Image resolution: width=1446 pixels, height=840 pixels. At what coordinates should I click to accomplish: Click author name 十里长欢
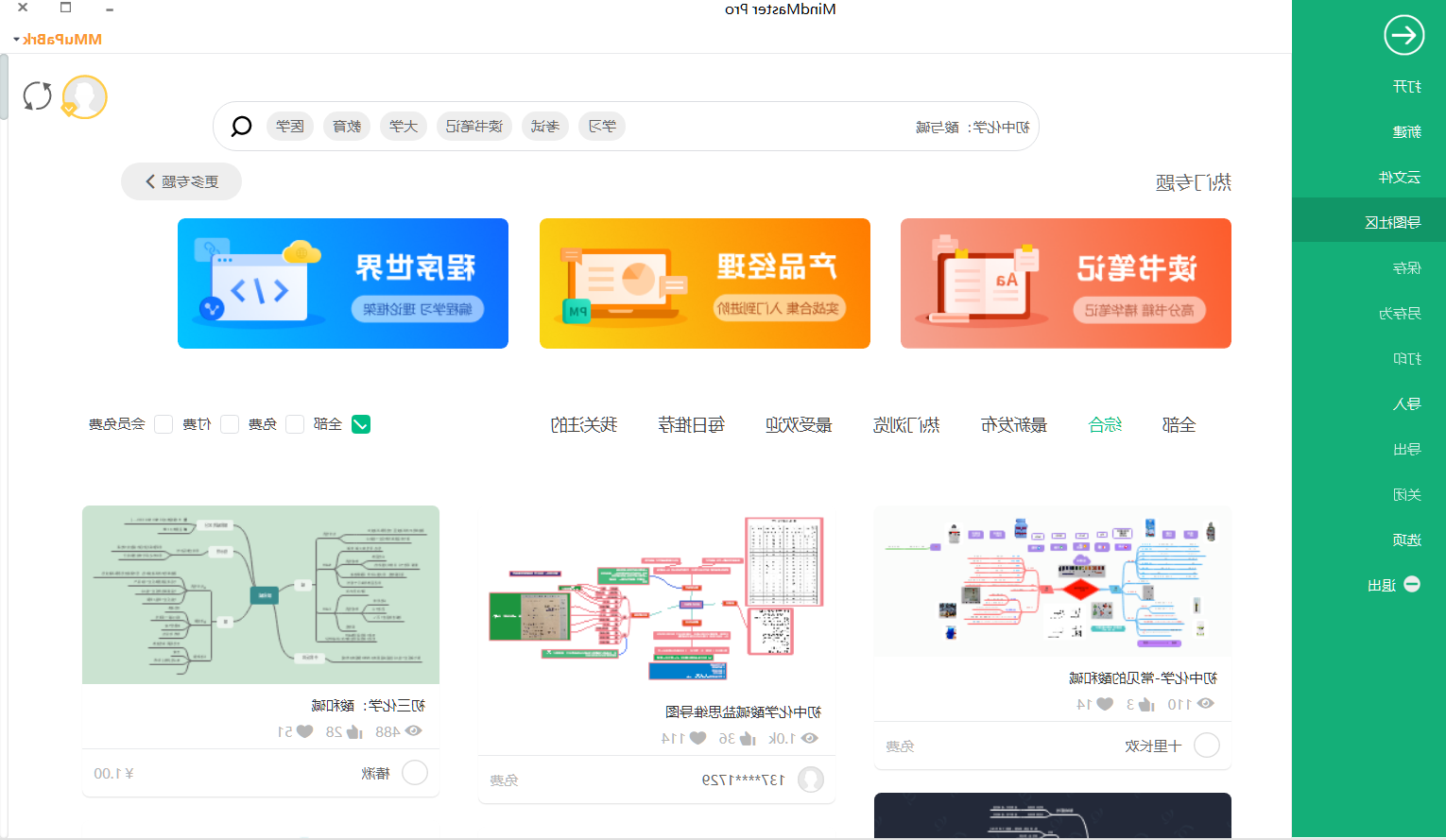pos(1153,746)
